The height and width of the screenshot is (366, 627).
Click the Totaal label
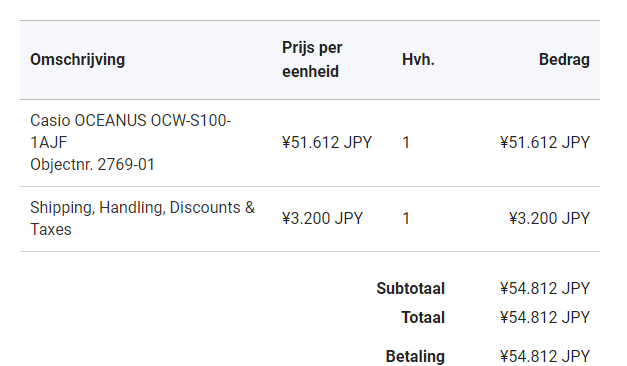(423, 317)
